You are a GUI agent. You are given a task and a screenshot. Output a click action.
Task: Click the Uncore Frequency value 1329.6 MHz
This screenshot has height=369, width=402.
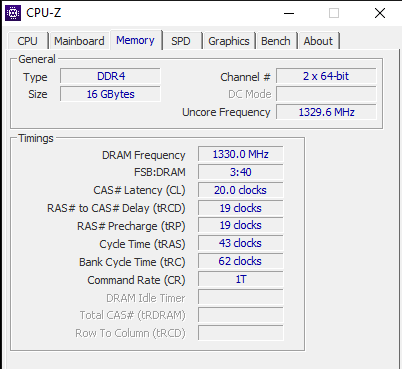(x=326, y=112)
